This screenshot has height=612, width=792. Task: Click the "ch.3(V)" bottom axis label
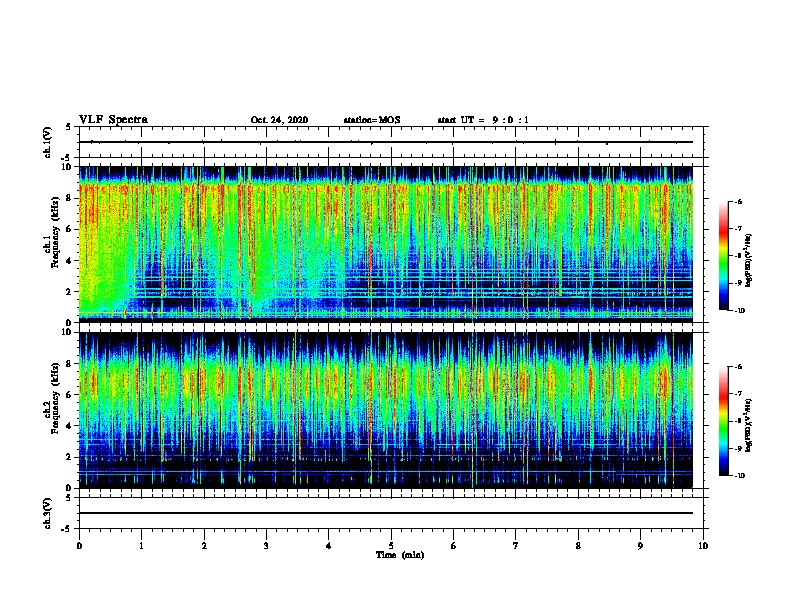(48, 513)
